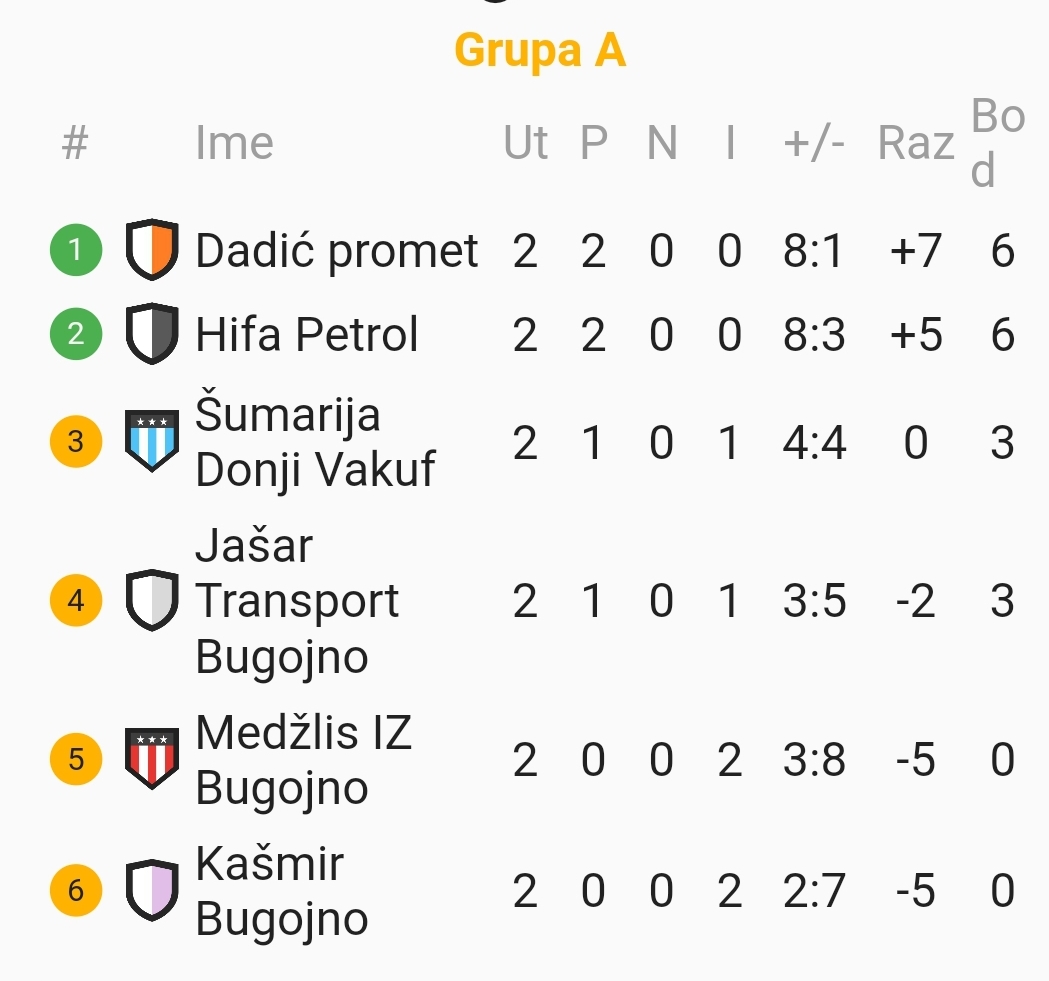
Task: Click Jašar Transport Bugojno white shield crest
Action: [x=152, y=601]
